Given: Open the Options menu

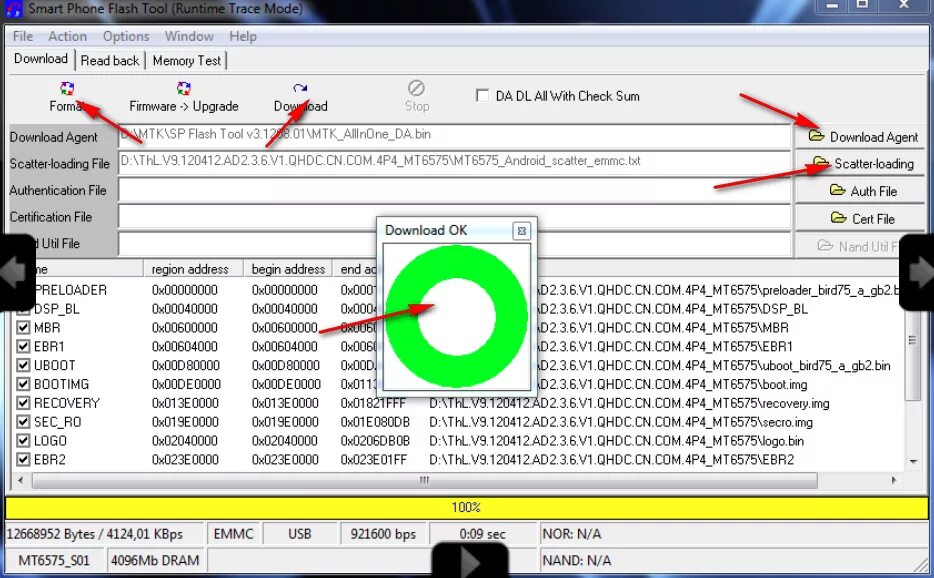Looking at the screenshot, I should [126, 36].
